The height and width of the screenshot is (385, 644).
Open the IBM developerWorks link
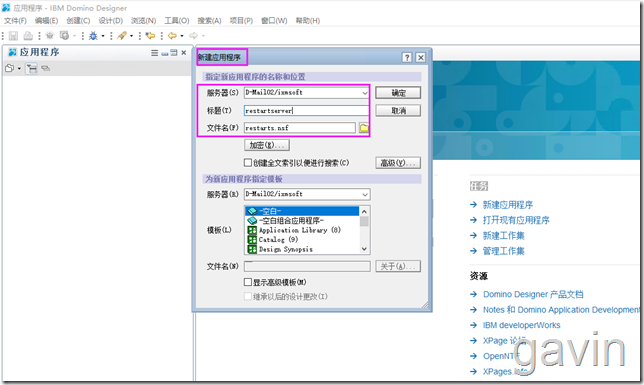tap(521, 325)
